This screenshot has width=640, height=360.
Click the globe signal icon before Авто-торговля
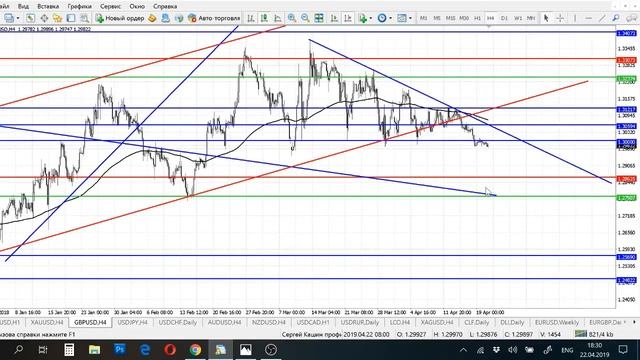179,18
